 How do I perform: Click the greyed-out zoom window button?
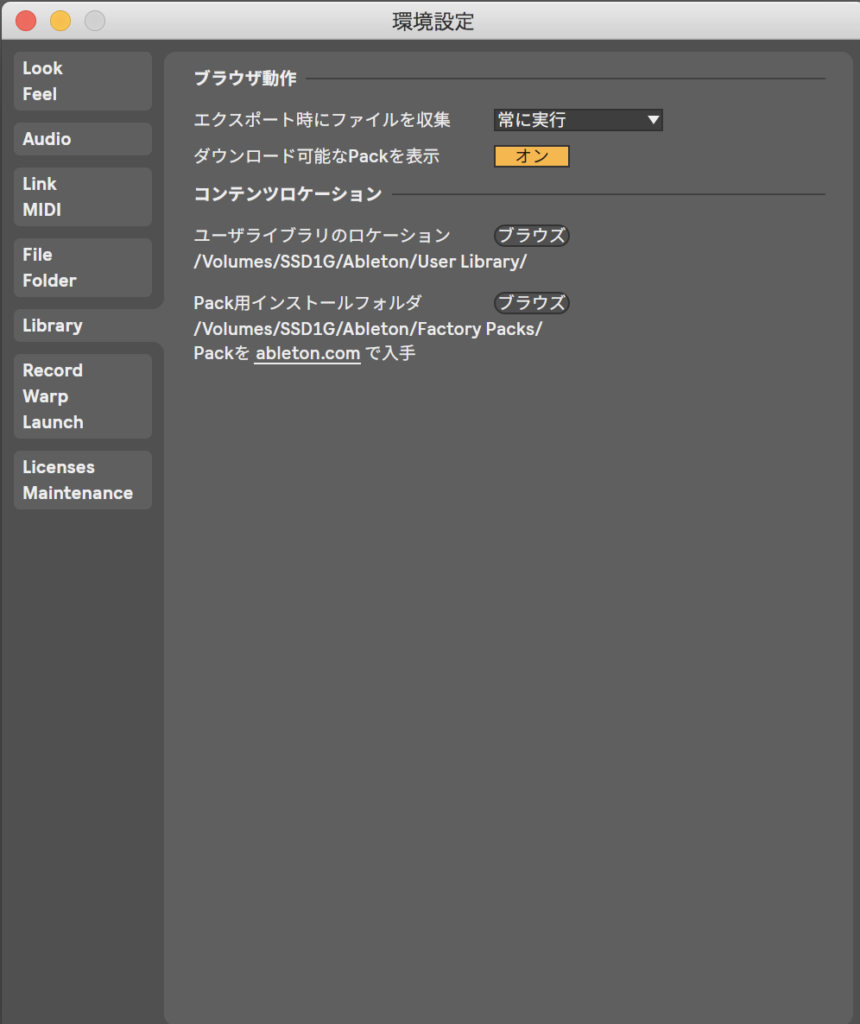click(94, 20)
